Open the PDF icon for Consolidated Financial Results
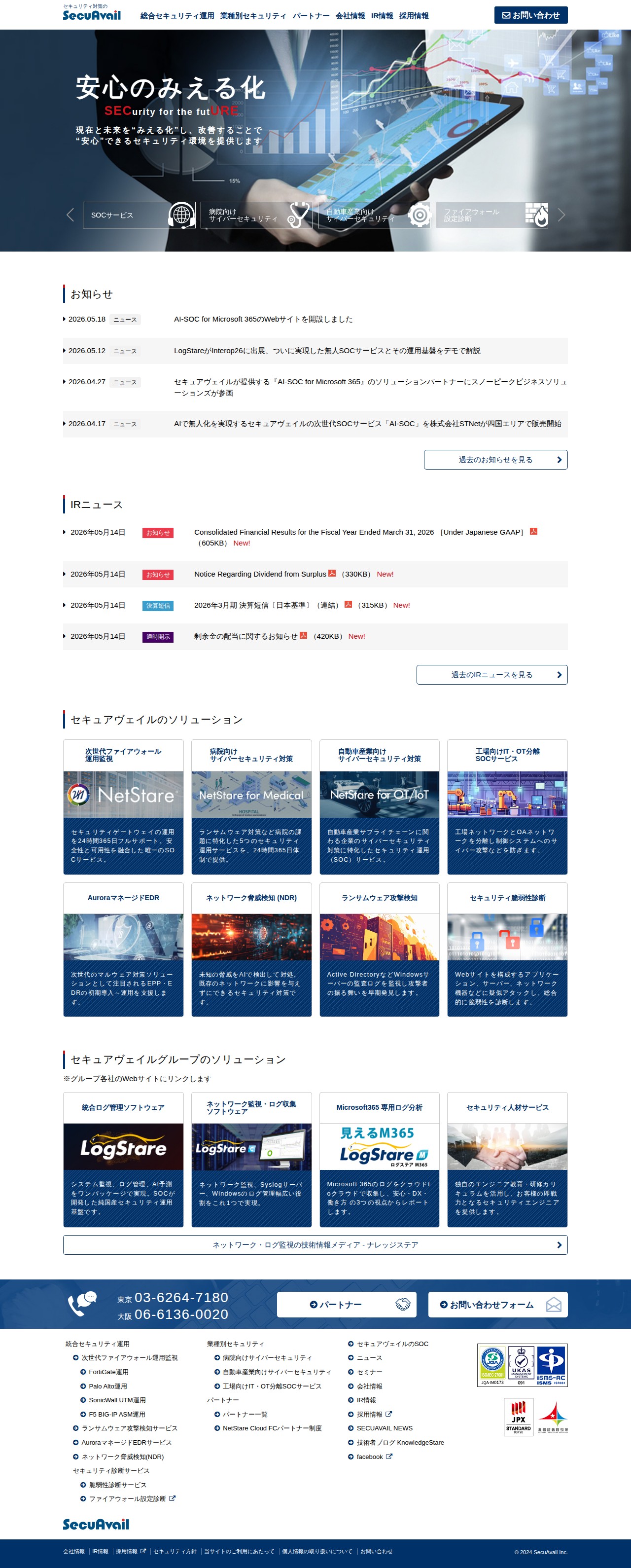This screenshot has height=1568, width=631. [534, 531]
